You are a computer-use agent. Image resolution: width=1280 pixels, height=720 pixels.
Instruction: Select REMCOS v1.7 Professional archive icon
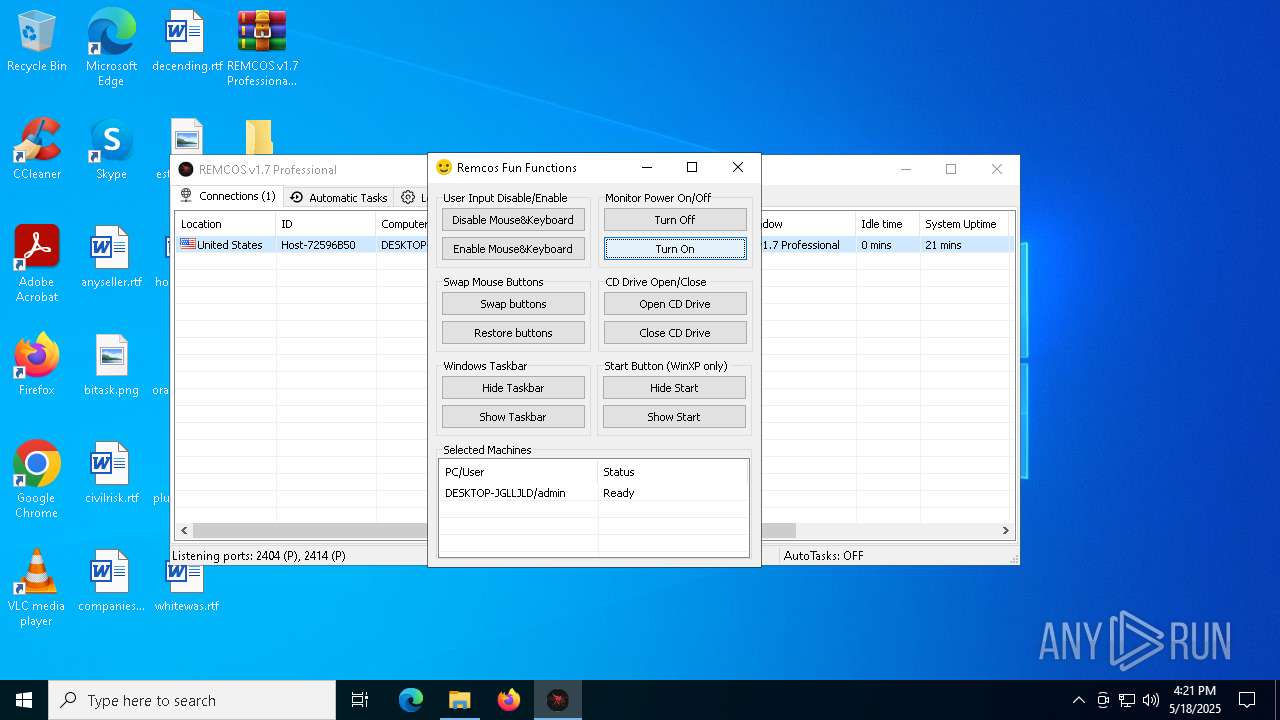click(x=262, y=47)
